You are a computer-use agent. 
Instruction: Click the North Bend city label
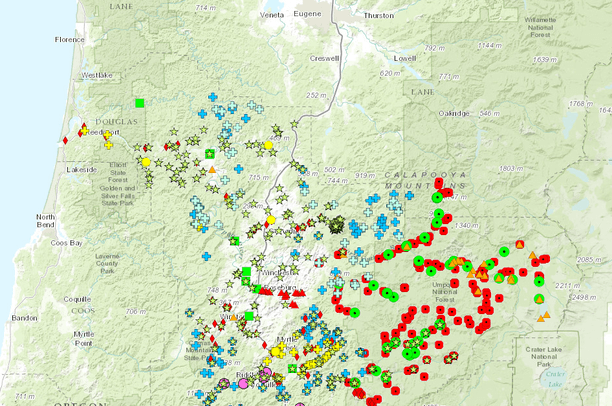point(46,222)
